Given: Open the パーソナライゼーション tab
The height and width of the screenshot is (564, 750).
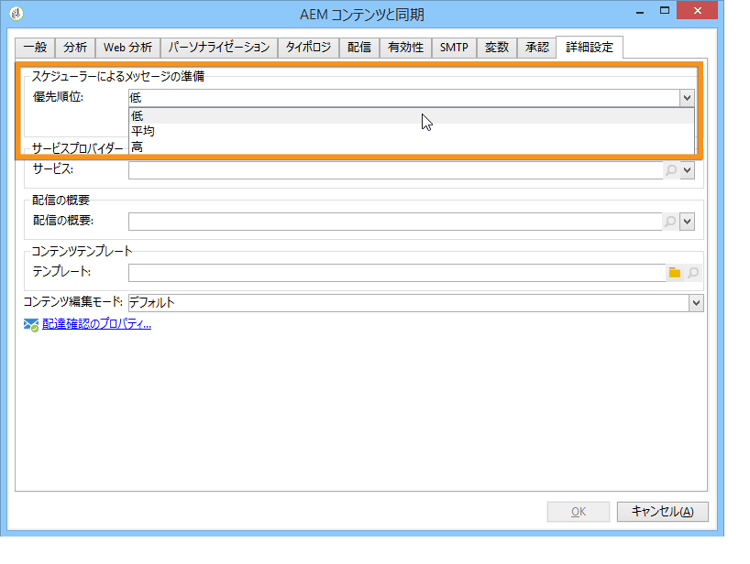Looking at the screenshot, I should click(x=219, y=47).
